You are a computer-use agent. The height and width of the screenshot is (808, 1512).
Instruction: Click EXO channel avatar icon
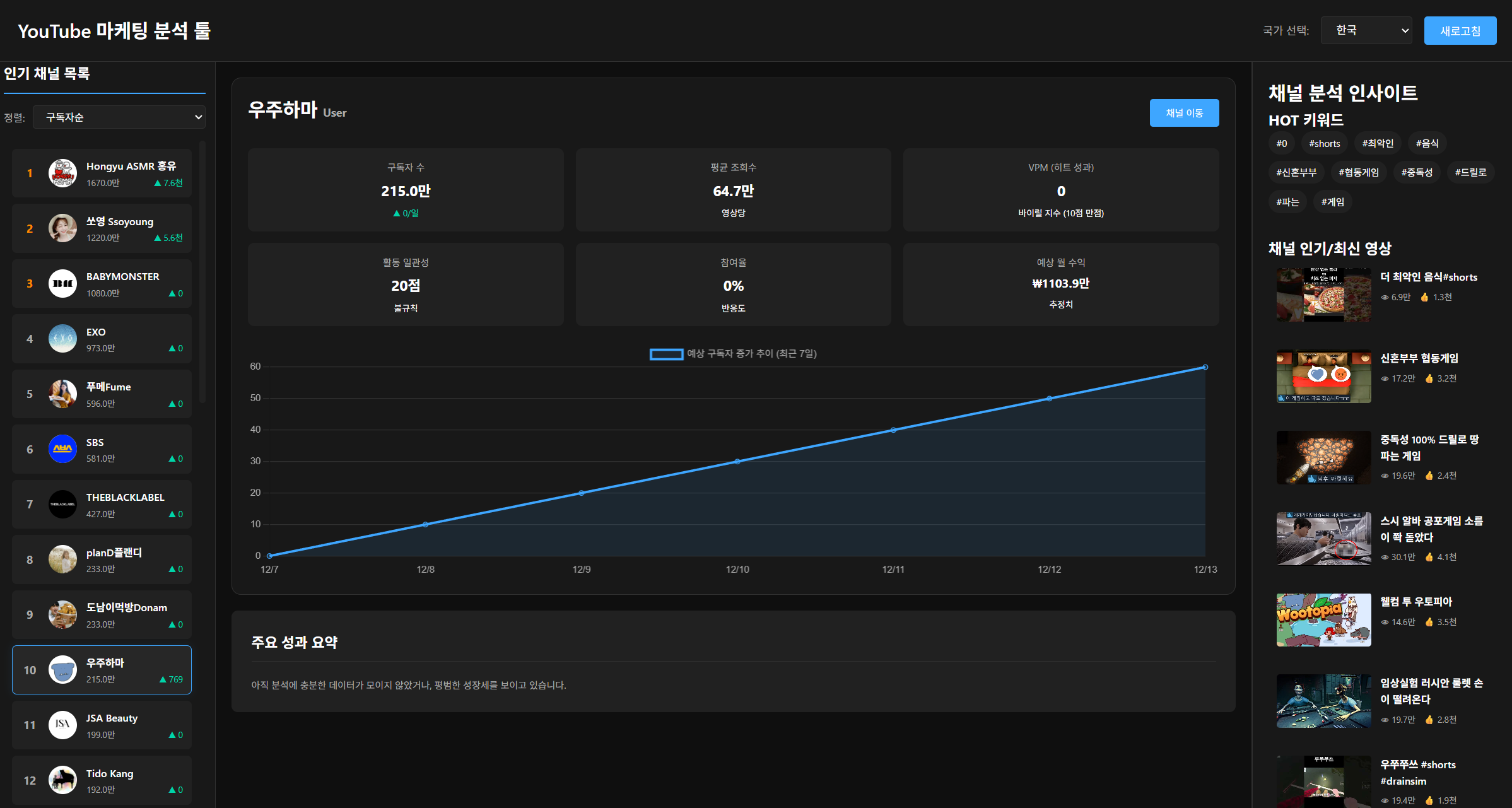coord(62,339)
